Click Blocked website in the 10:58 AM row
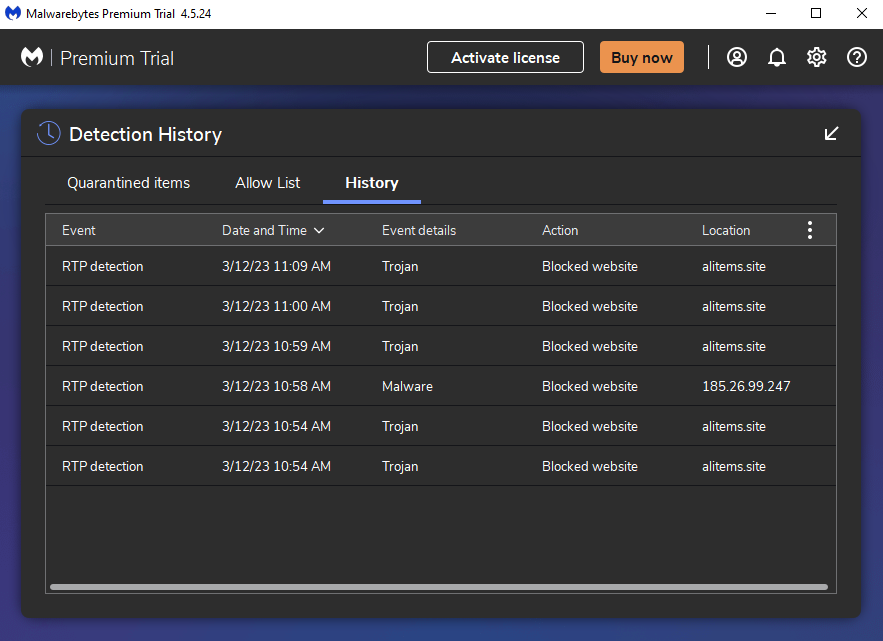The height and width of the screenshot is (641, 883). 590,386
